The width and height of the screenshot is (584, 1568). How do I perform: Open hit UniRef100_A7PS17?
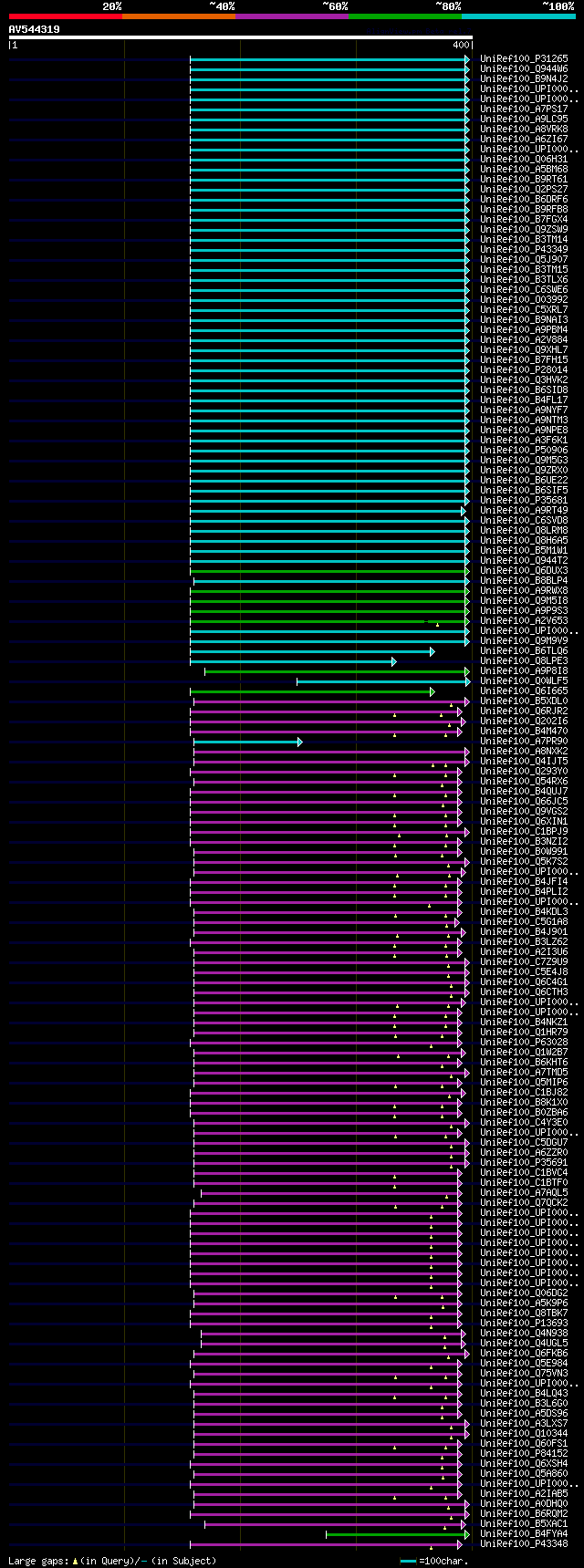(x=524, y=109)
